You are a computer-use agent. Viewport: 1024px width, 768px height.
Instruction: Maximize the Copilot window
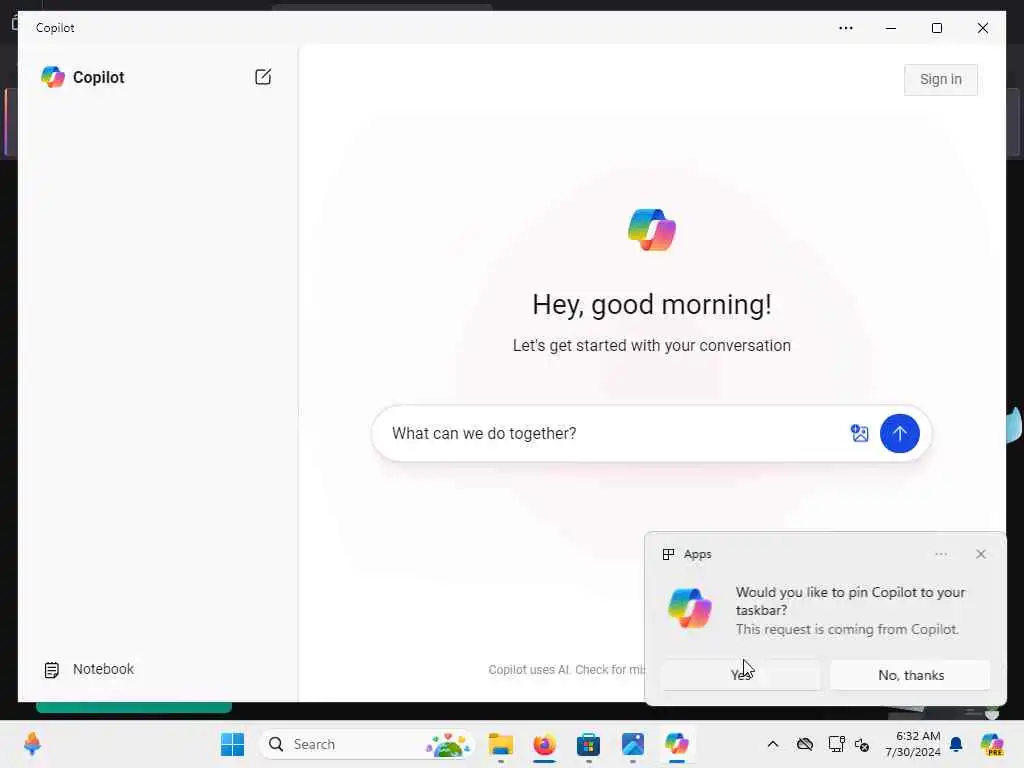coord(936,28)
